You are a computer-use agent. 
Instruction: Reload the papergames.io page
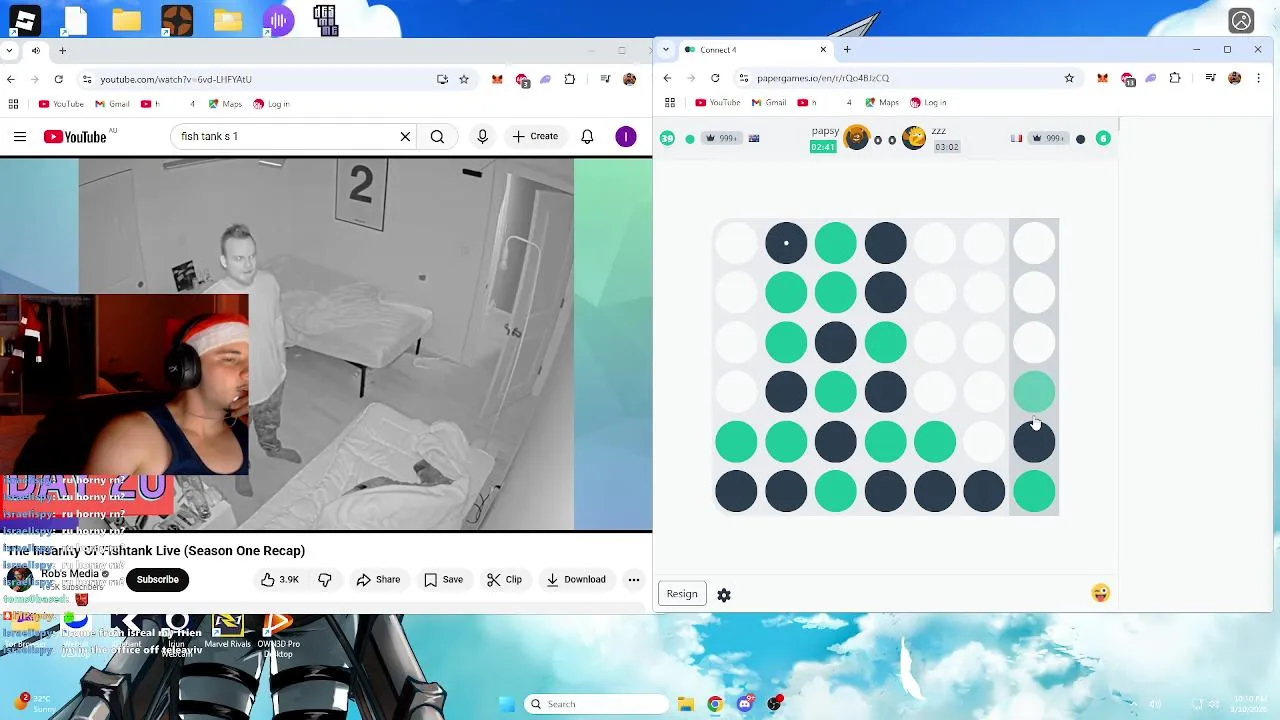pyautogui.click(x=715, y=78)
